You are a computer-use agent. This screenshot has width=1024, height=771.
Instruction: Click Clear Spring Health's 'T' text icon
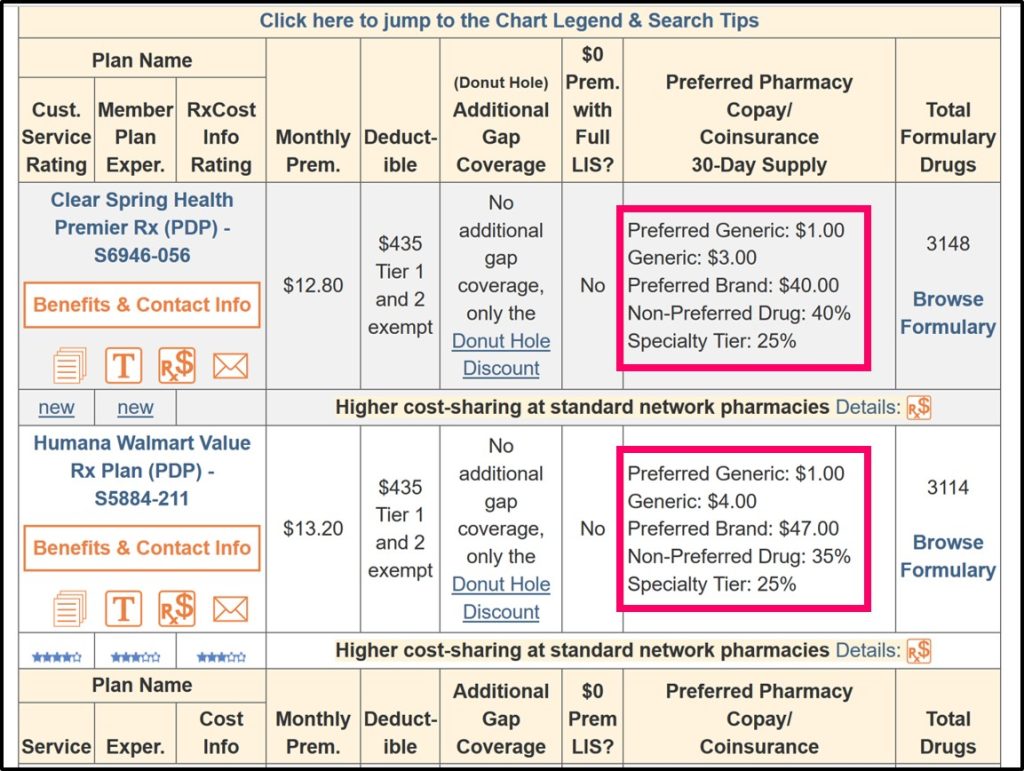pos(122,365)
